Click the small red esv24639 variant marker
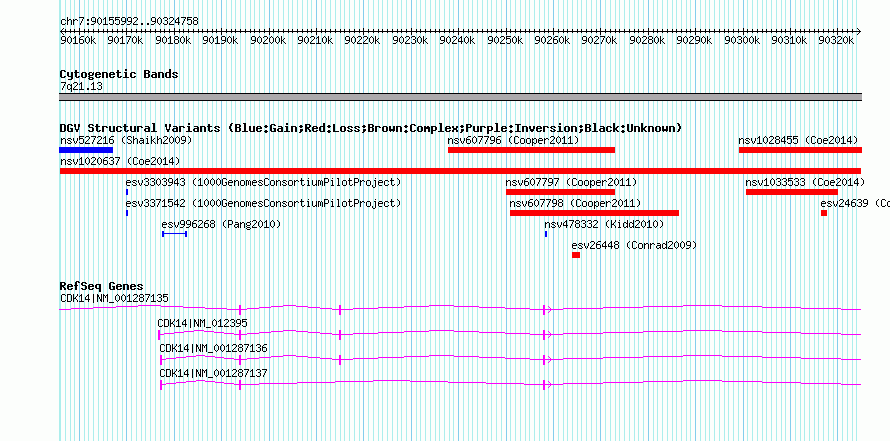 [x=824, y=213]
